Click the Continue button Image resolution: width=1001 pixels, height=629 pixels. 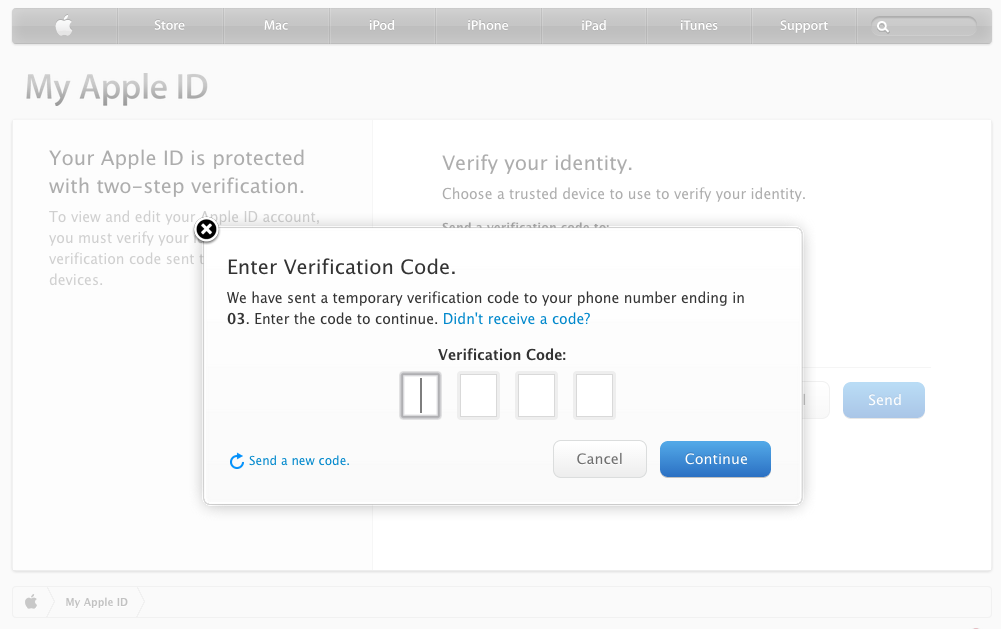pos(716,459)
